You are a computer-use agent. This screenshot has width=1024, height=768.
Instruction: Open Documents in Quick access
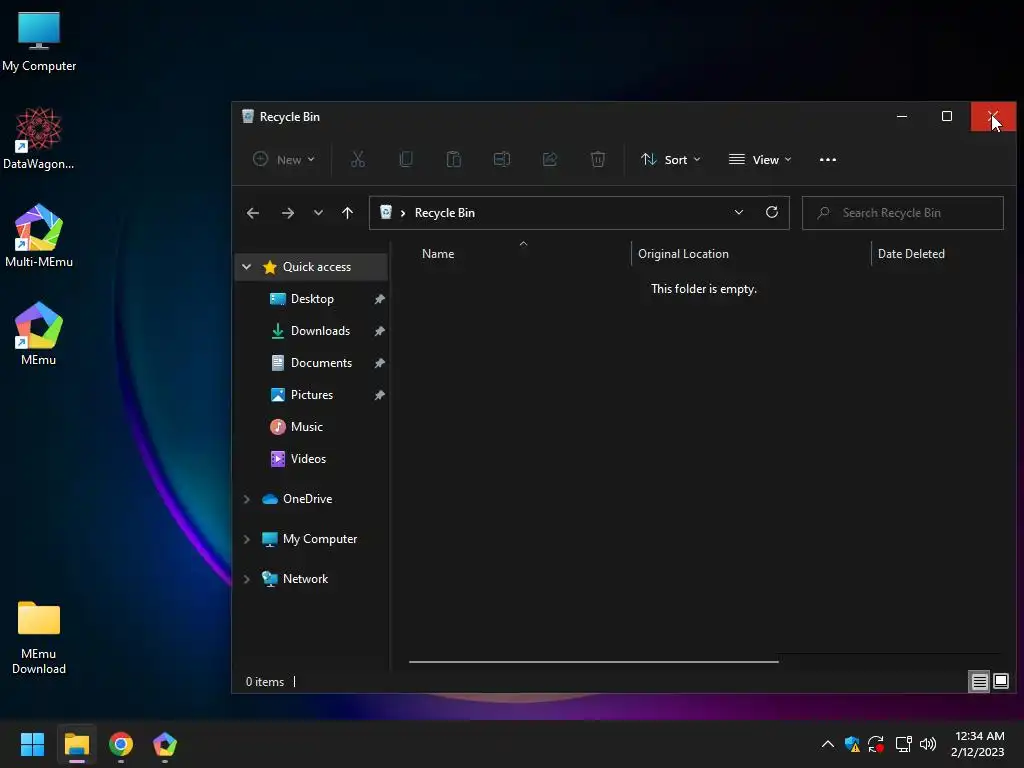pyautogui.click(x=321, y=362)
